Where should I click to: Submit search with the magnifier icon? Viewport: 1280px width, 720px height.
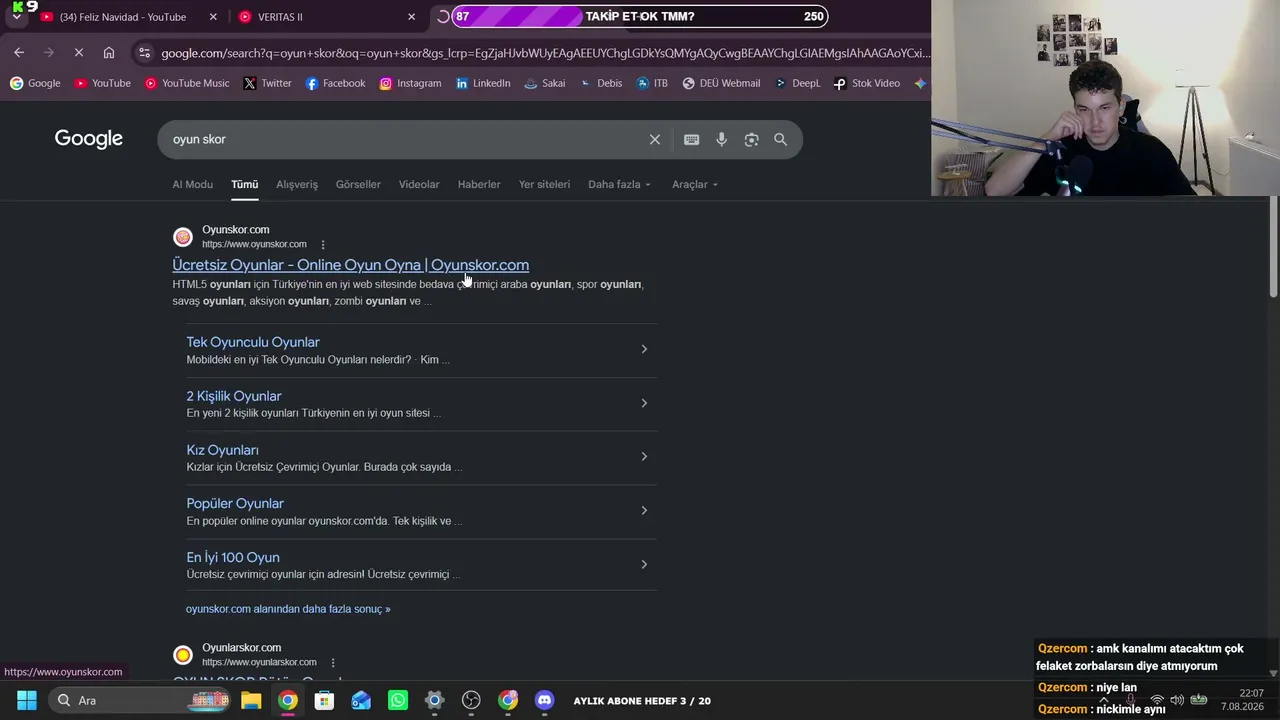coord(780,140)
